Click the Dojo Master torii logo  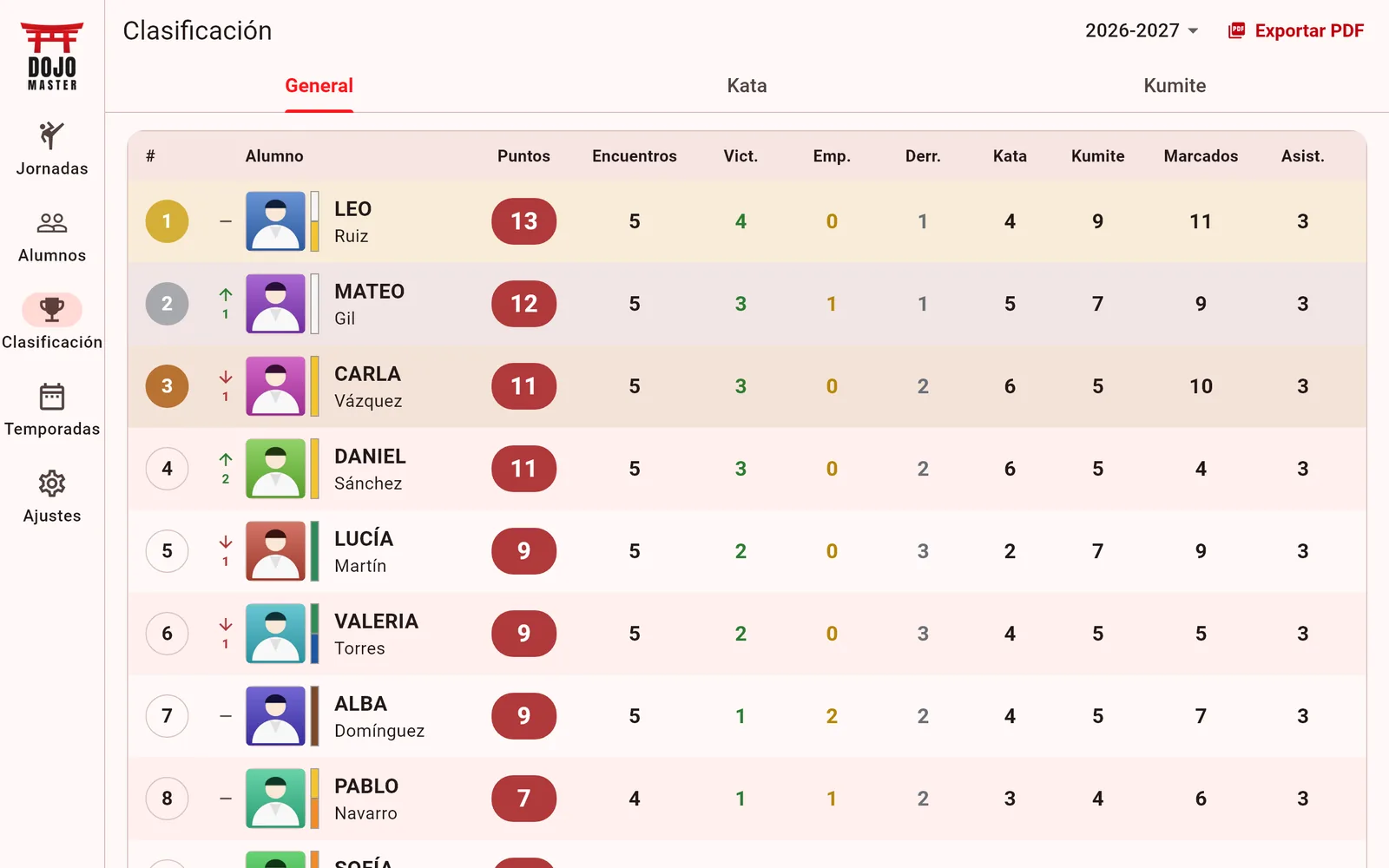coord(52,56)
